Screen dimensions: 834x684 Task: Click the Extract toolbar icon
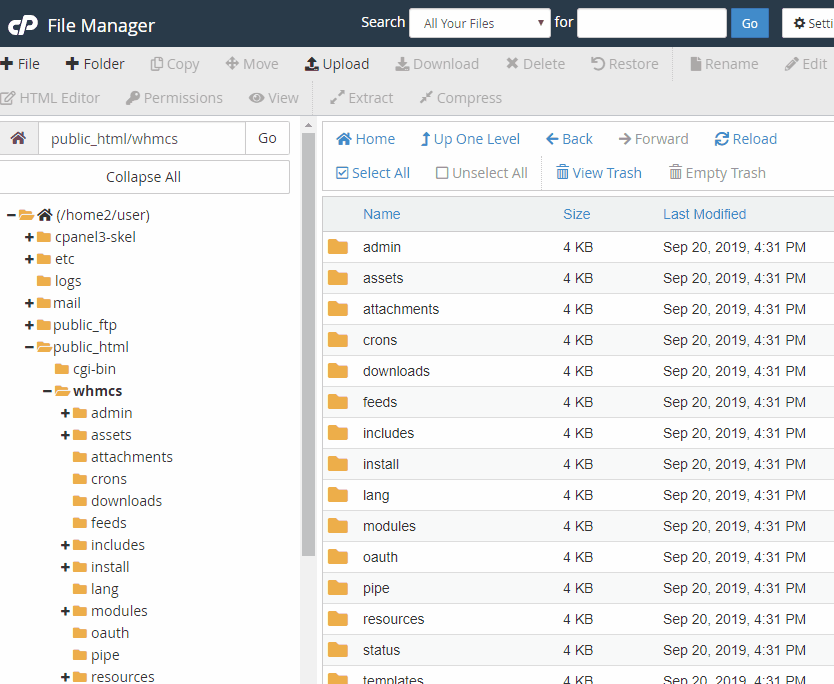click(337, 98)
